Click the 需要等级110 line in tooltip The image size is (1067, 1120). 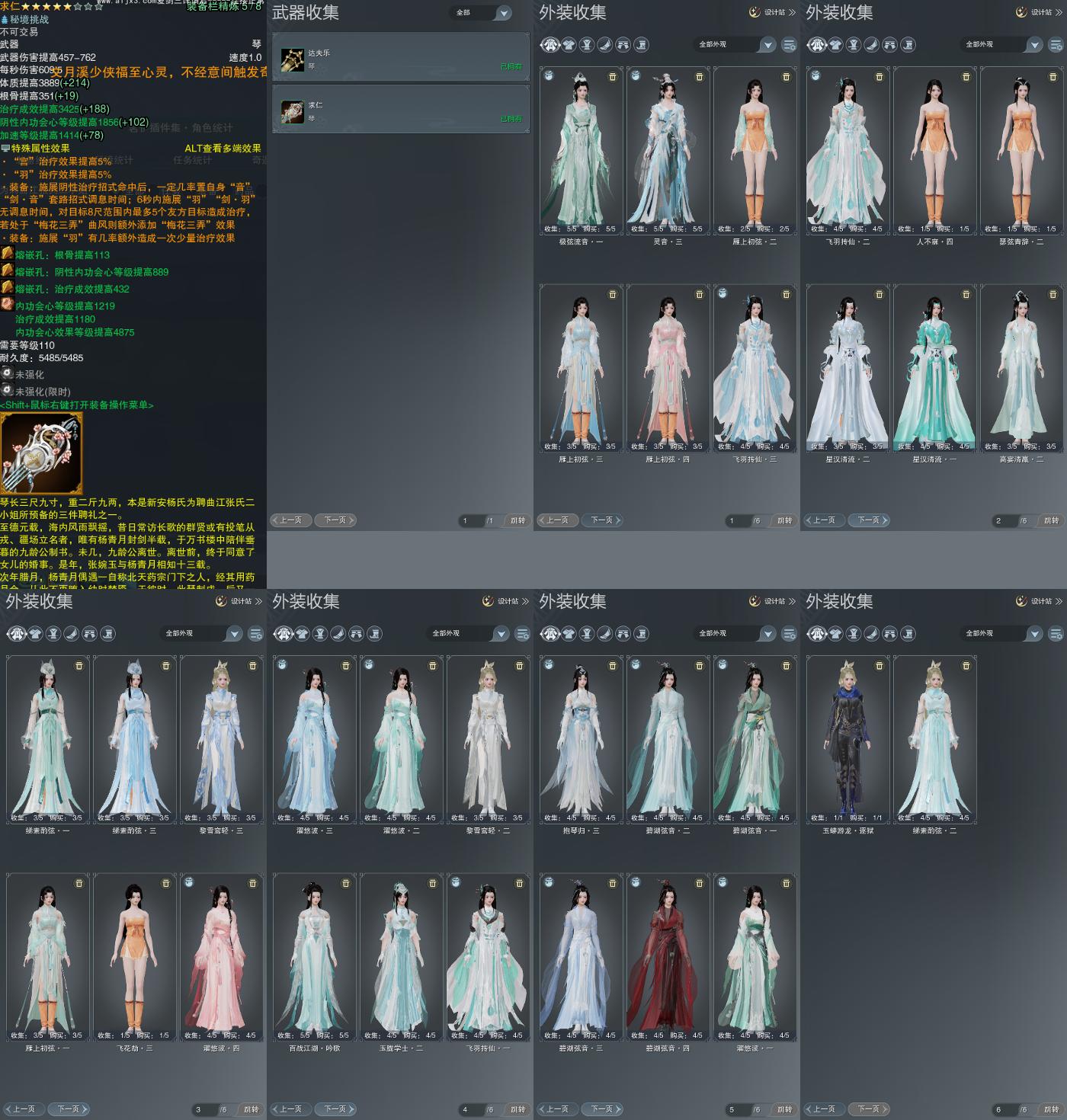(27, 345)
